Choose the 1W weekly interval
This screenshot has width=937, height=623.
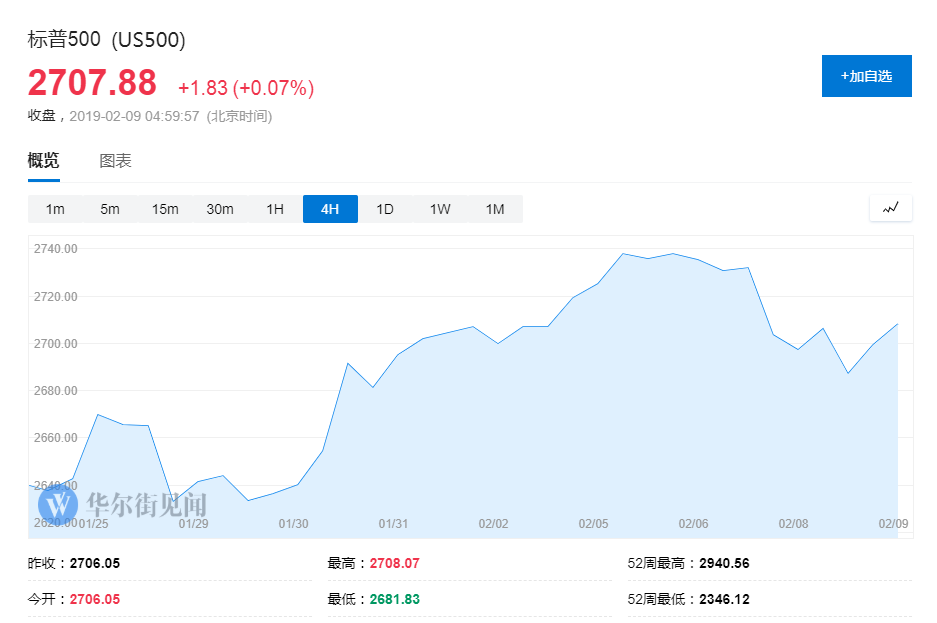tap(440, 209)
